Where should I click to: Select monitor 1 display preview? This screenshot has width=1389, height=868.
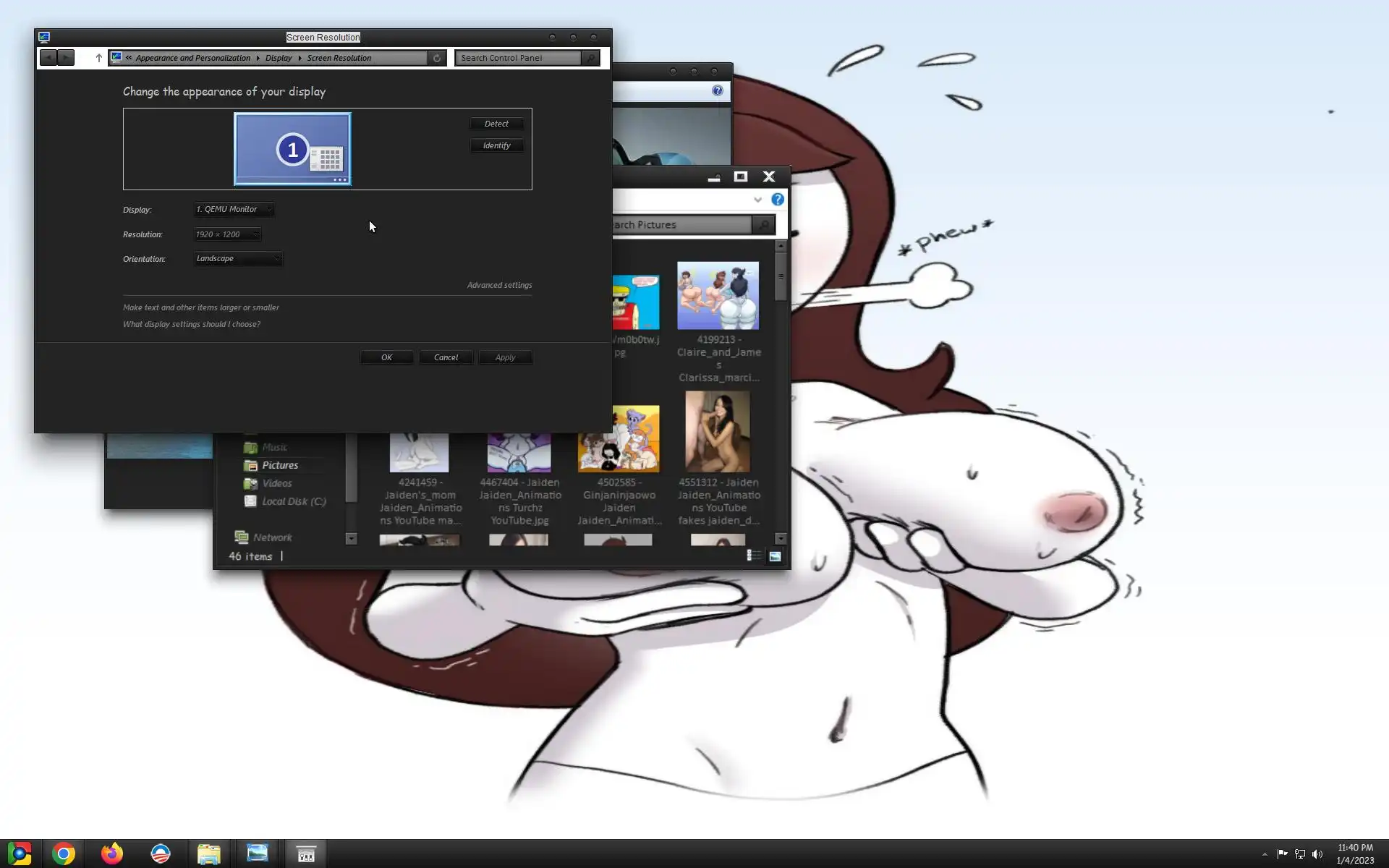pyautogui.click(x=292, y=149)
